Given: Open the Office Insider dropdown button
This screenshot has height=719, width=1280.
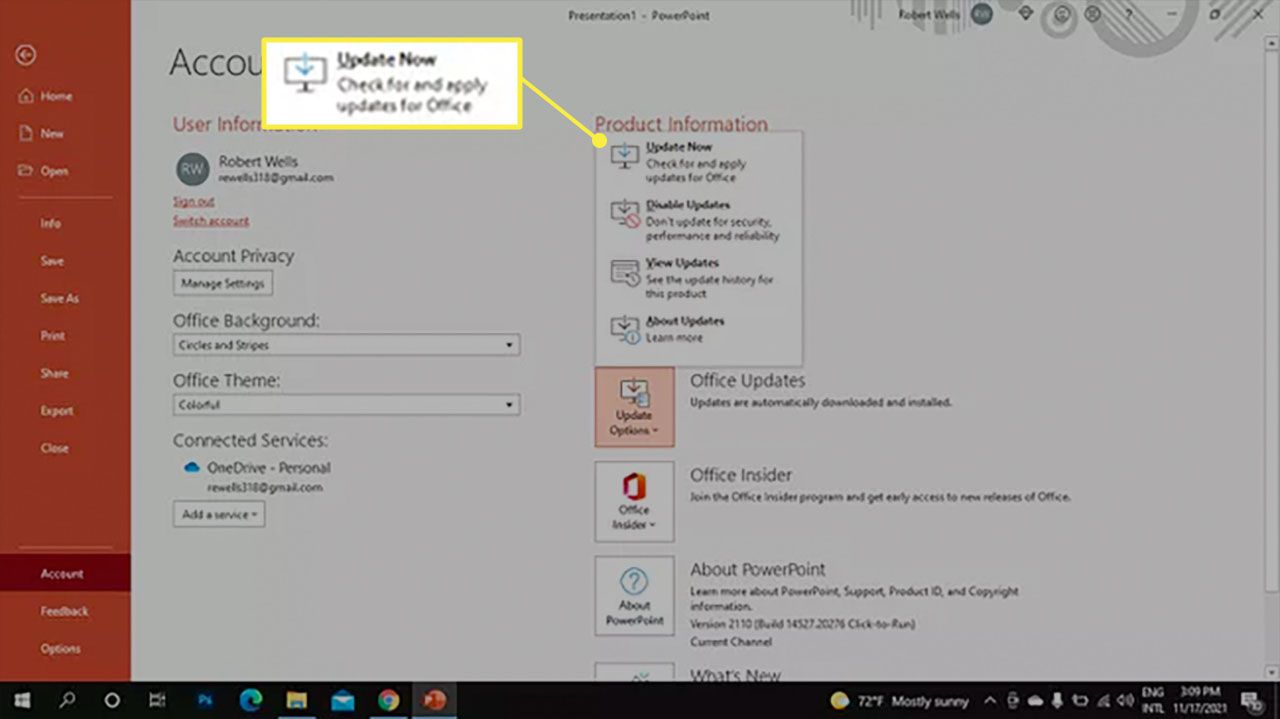Looking at the screenshot, I should pos(634,501).
